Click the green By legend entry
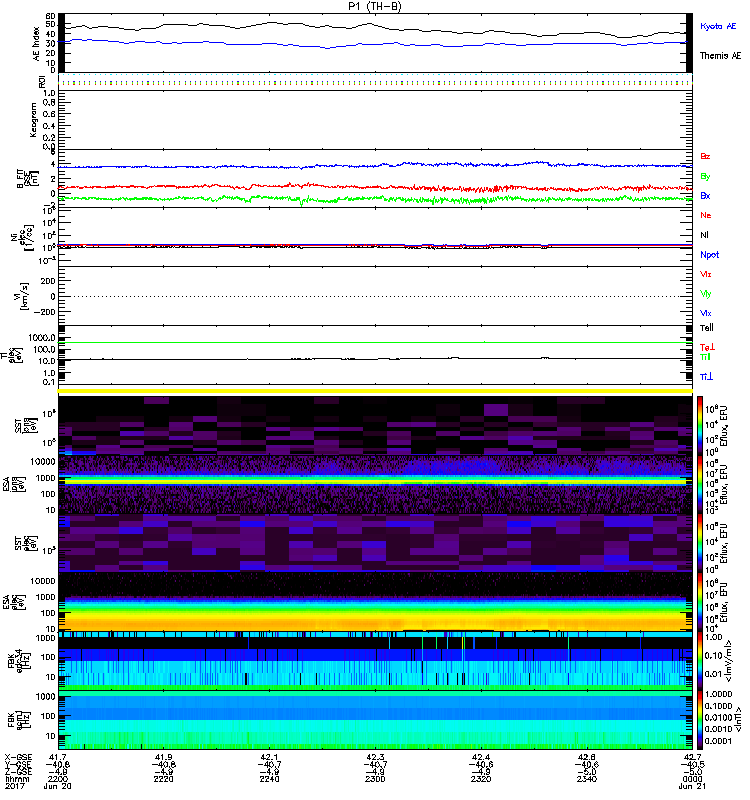Image resolution: width=750 pixels, height=800 pixels. point(705,176)
